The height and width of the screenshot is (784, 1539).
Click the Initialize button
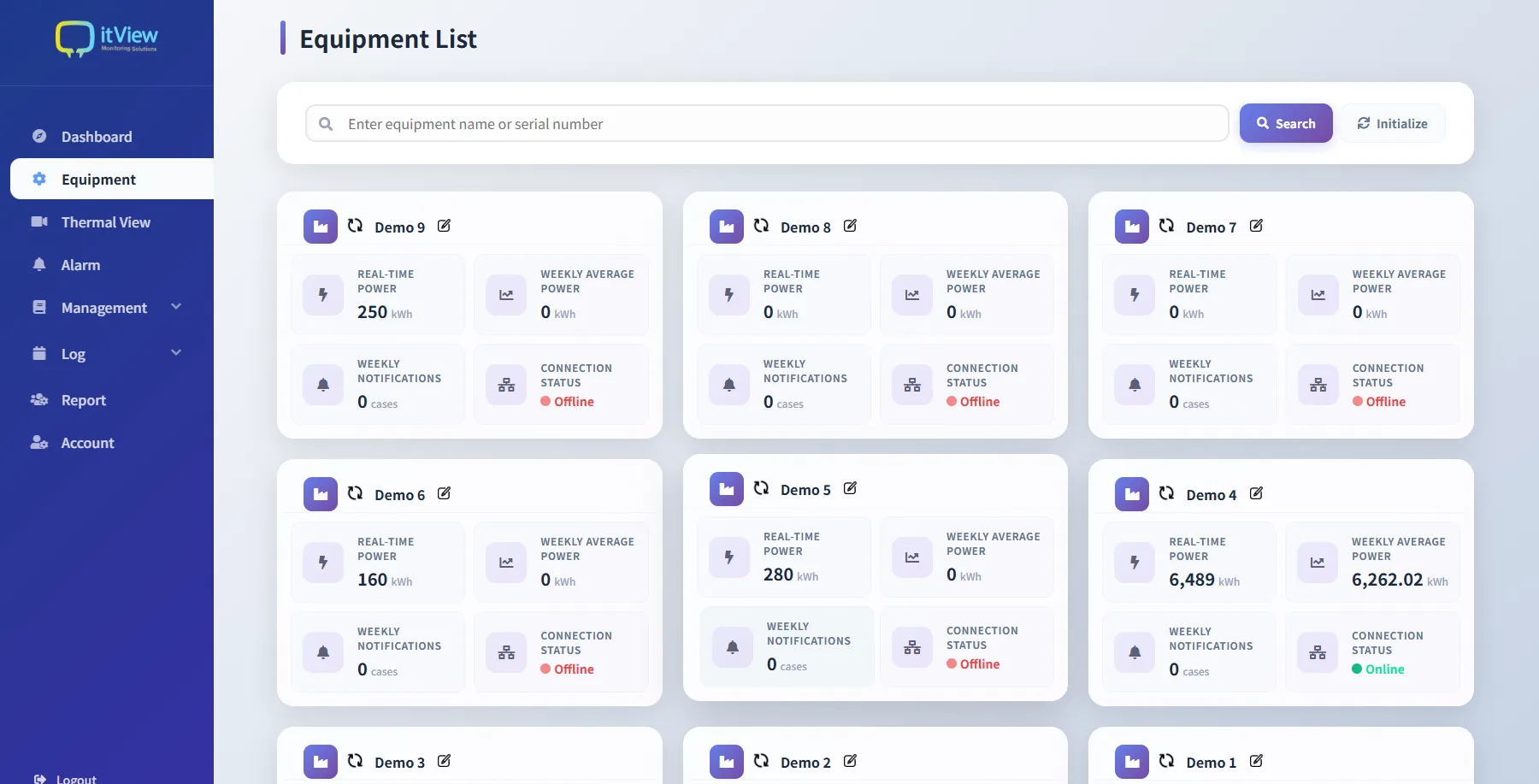(x=1393, y=123)
